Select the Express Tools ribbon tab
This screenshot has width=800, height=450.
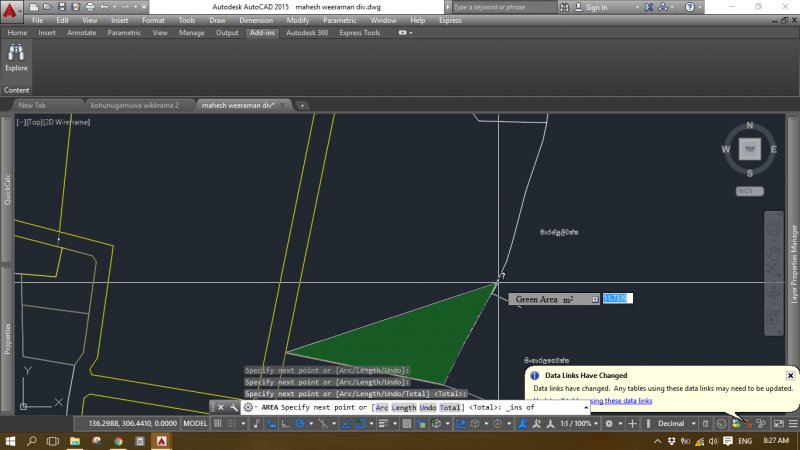click(x=359, y=32)
